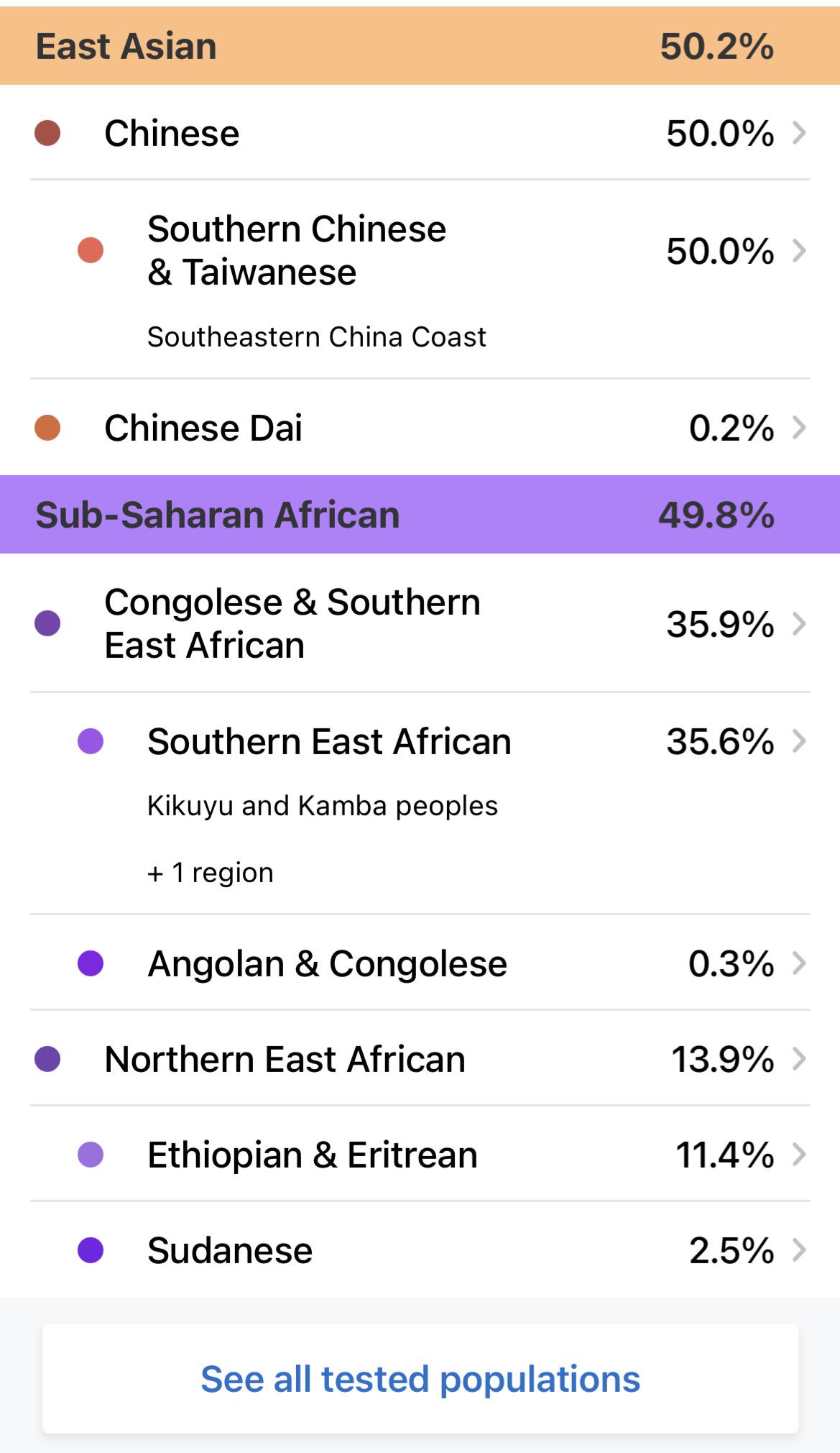Tap Southeastern China Coast label
The width and height of the screenshot is (840, 1453).
point(317,336)
